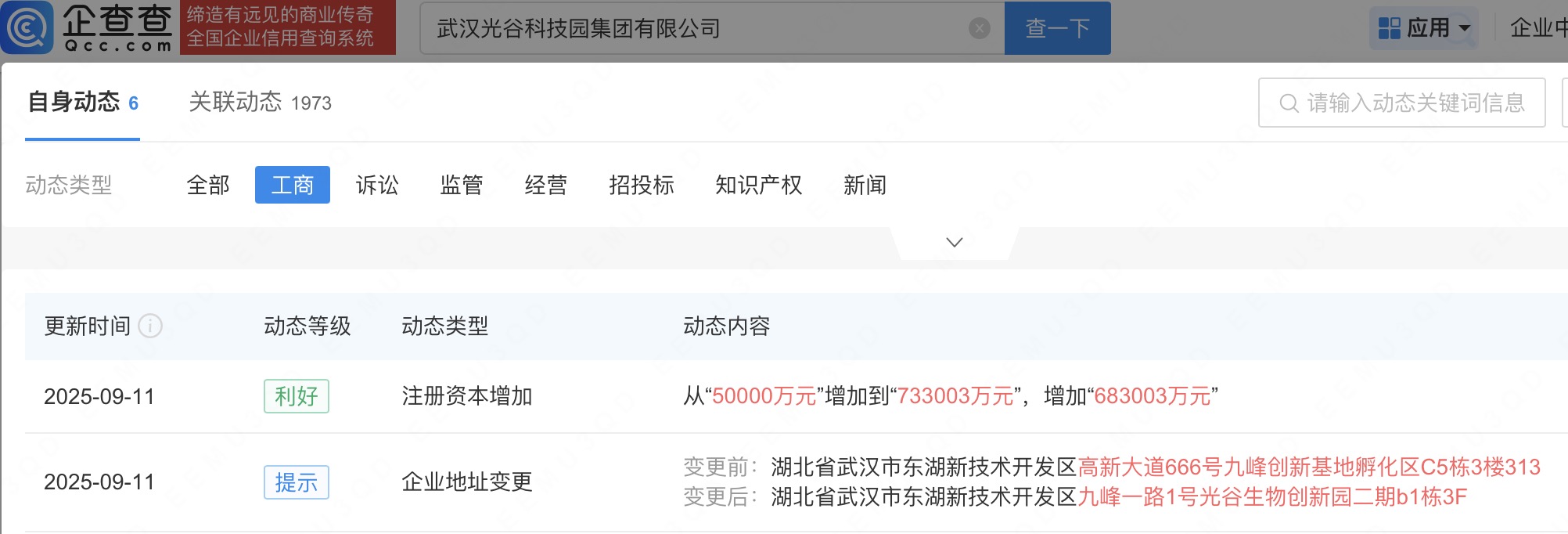Click the 动态等级 column header
This screenshot has width=1568, height=534.
click(x=307, y=326)
